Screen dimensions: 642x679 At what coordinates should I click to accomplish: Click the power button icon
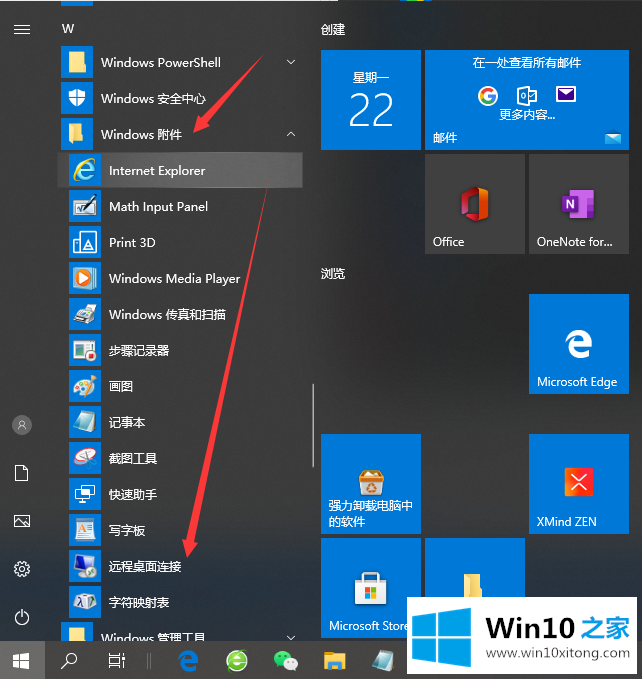(22, 617)
